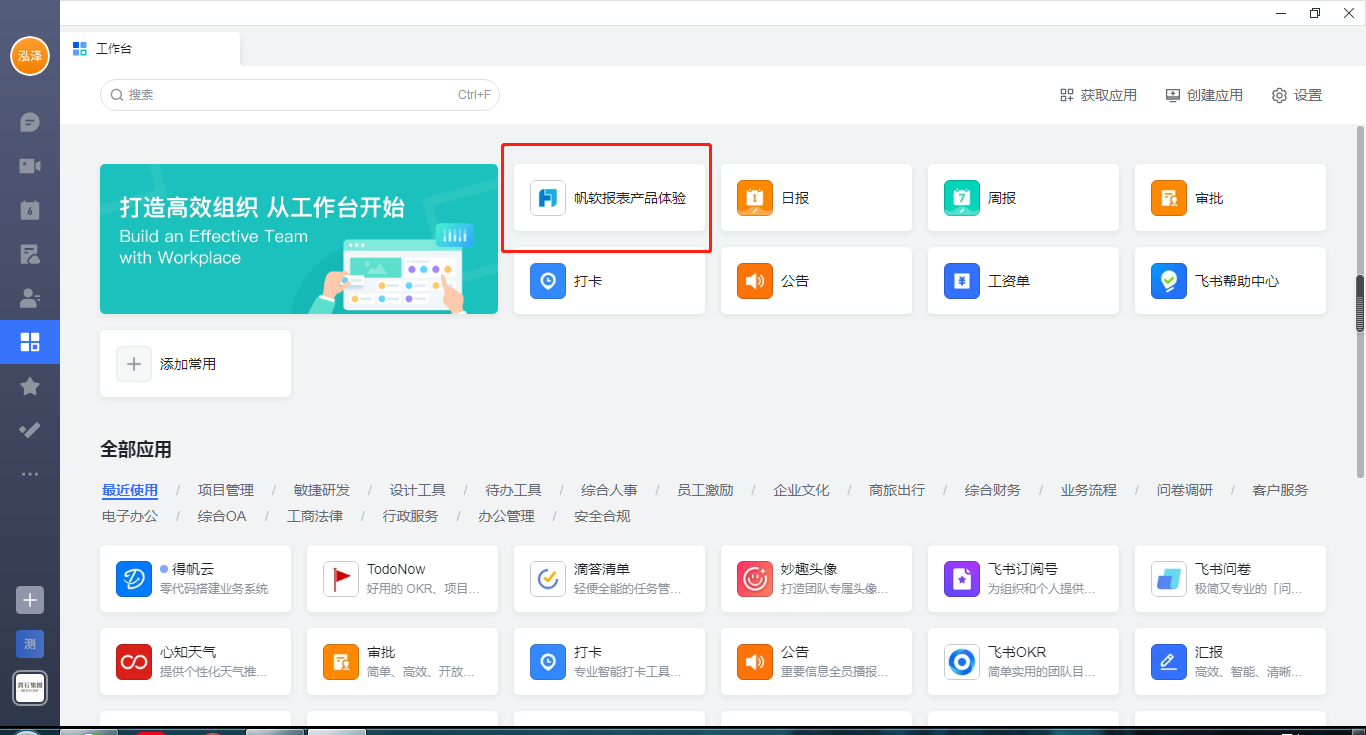The height and width of the screenshot is (735, 1366).
Task: Open 公告 in the all-apps list
Action: [x=816, y=661]
